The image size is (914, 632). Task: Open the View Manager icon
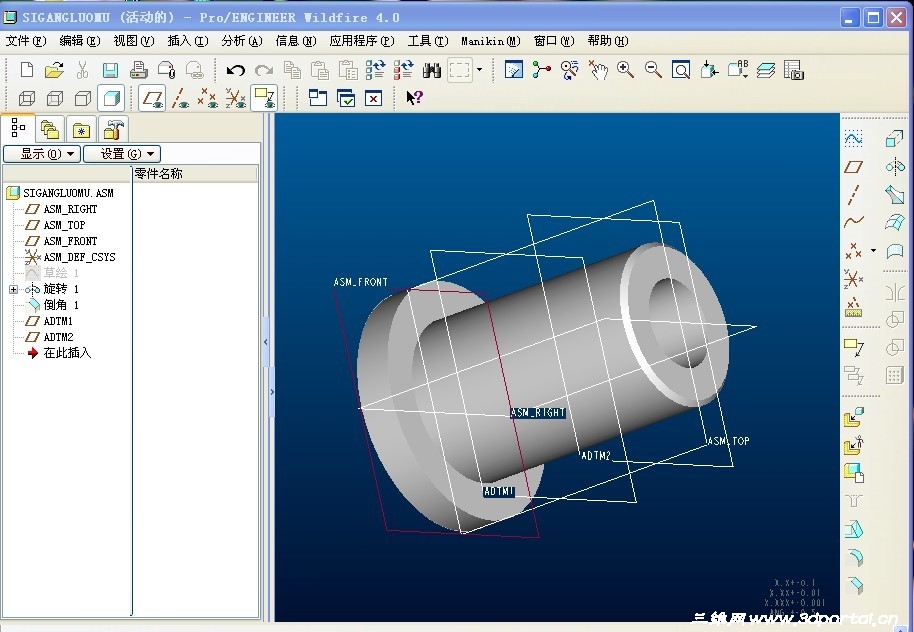point(793,70)
